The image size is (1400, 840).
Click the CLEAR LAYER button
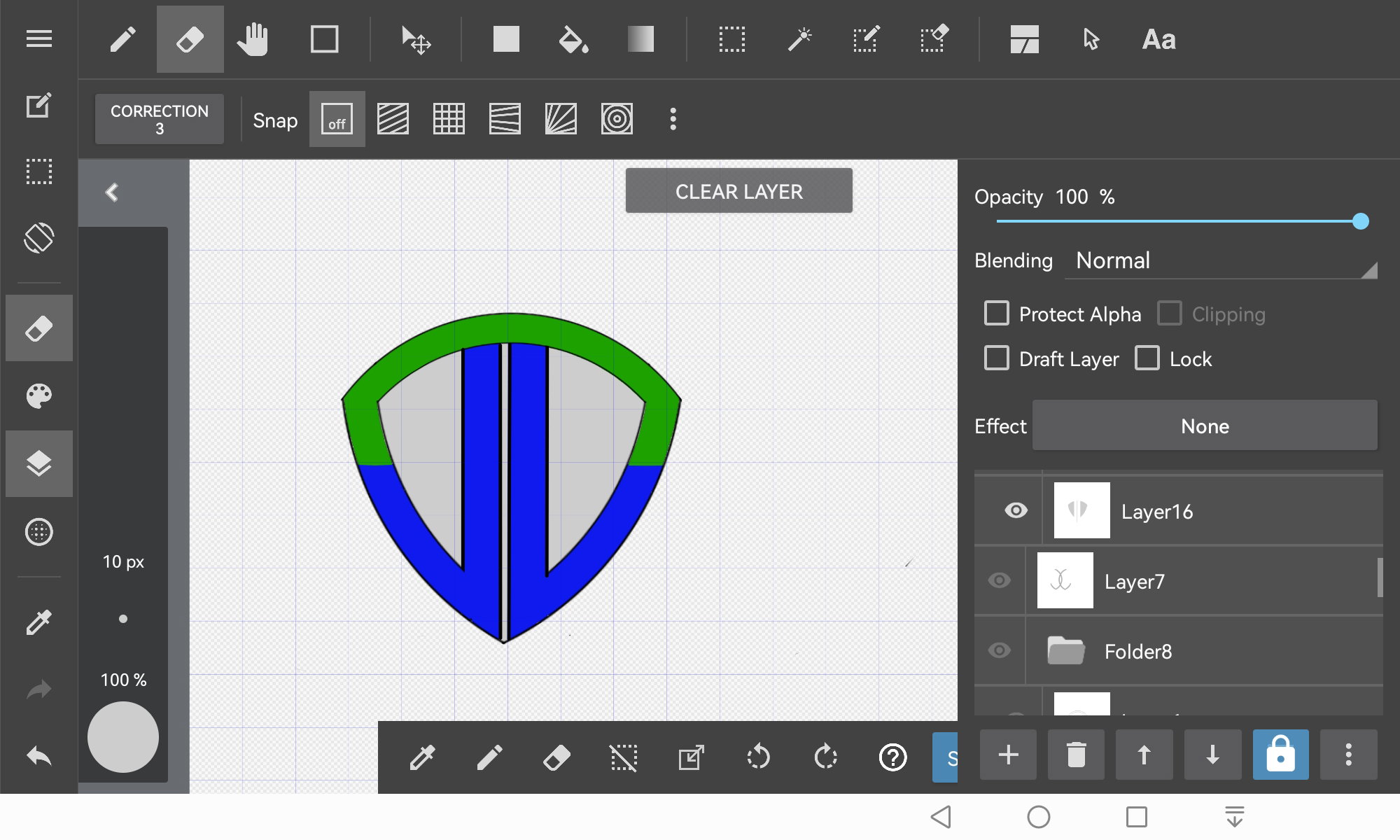coord(739,190)
